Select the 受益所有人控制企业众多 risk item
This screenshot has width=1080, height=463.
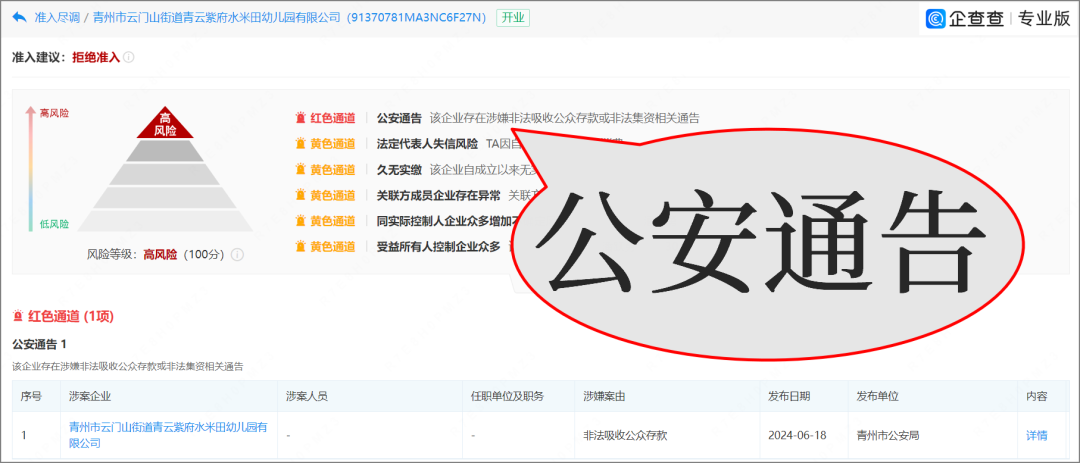click(x=439, y=246)
